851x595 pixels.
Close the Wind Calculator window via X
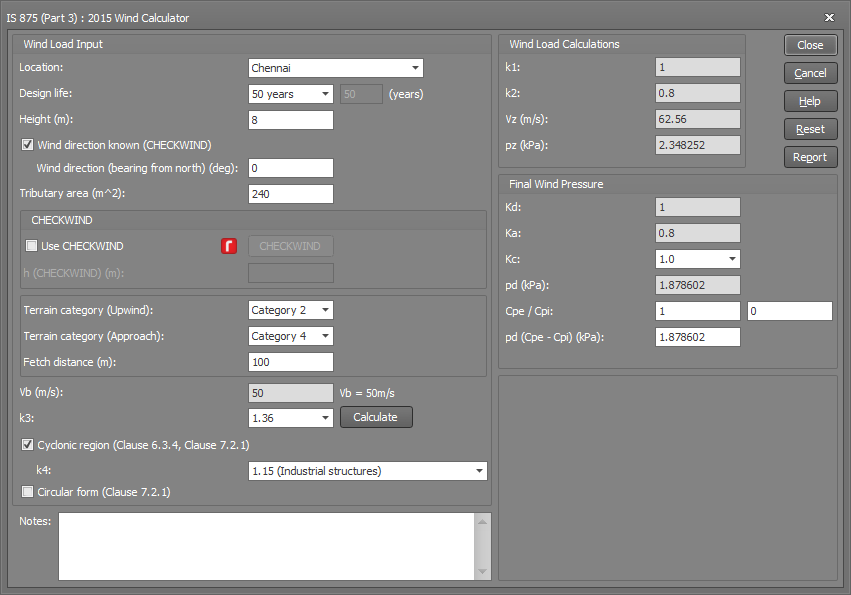coord(829,17)
